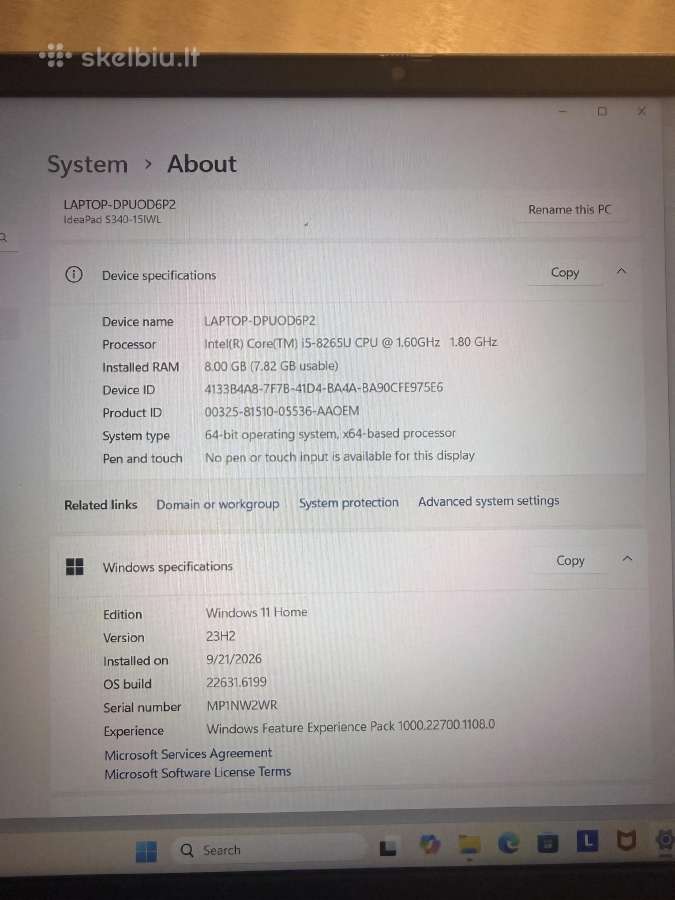Open Settings gear icon on the taskbar
The height and width of the screenshot is (900, 675).
pyautogui.click(x=665, y=840)
